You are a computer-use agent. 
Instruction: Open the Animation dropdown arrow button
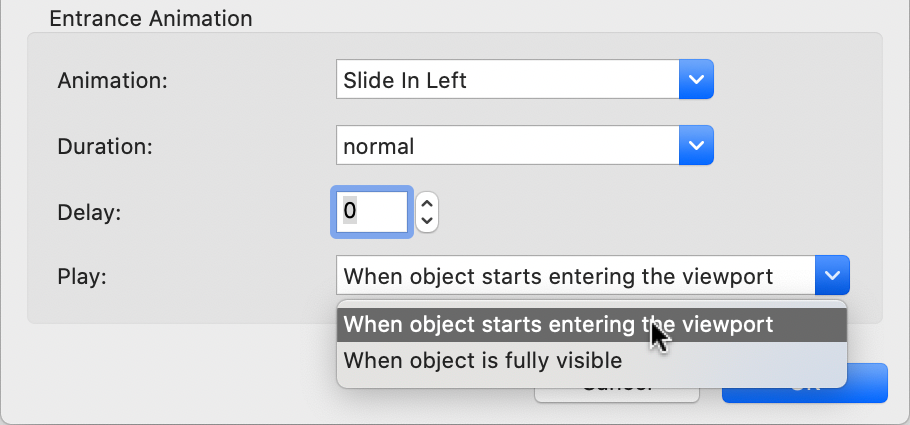696,80
